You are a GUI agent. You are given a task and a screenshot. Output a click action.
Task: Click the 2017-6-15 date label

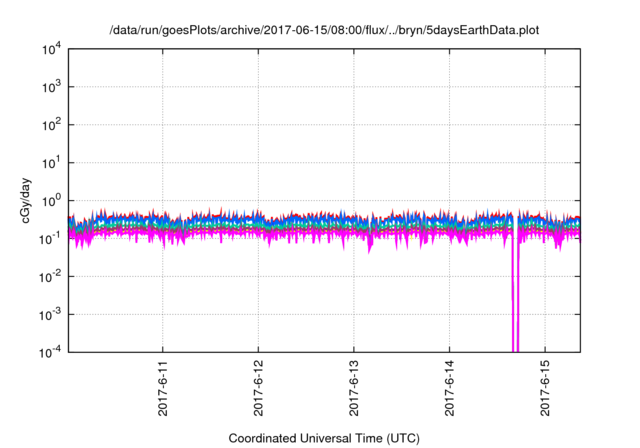[x=544, y=388]
